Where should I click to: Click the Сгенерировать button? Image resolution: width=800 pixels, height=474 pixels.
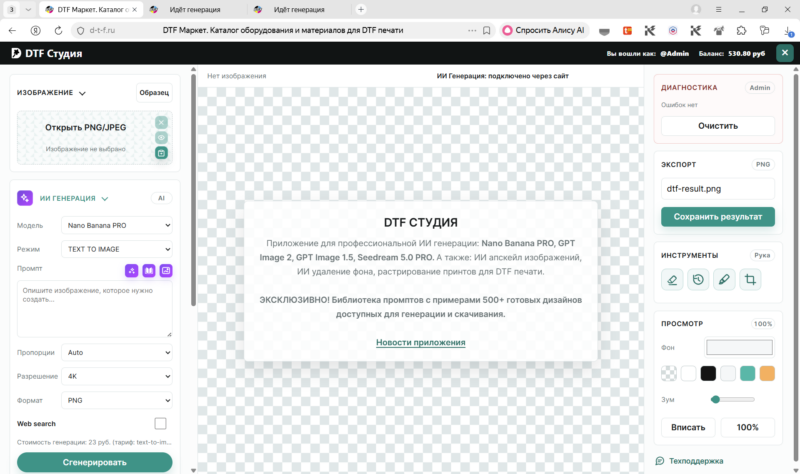click(x=94, y=462)
